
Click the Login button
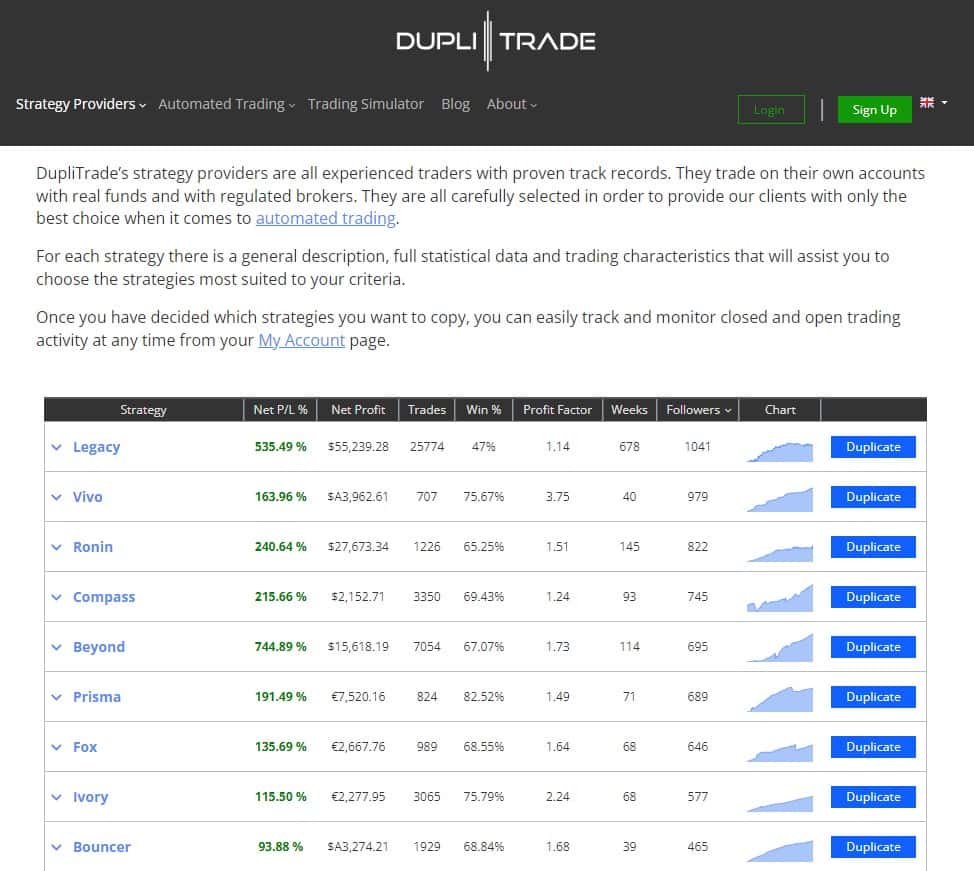click(771, 110)
